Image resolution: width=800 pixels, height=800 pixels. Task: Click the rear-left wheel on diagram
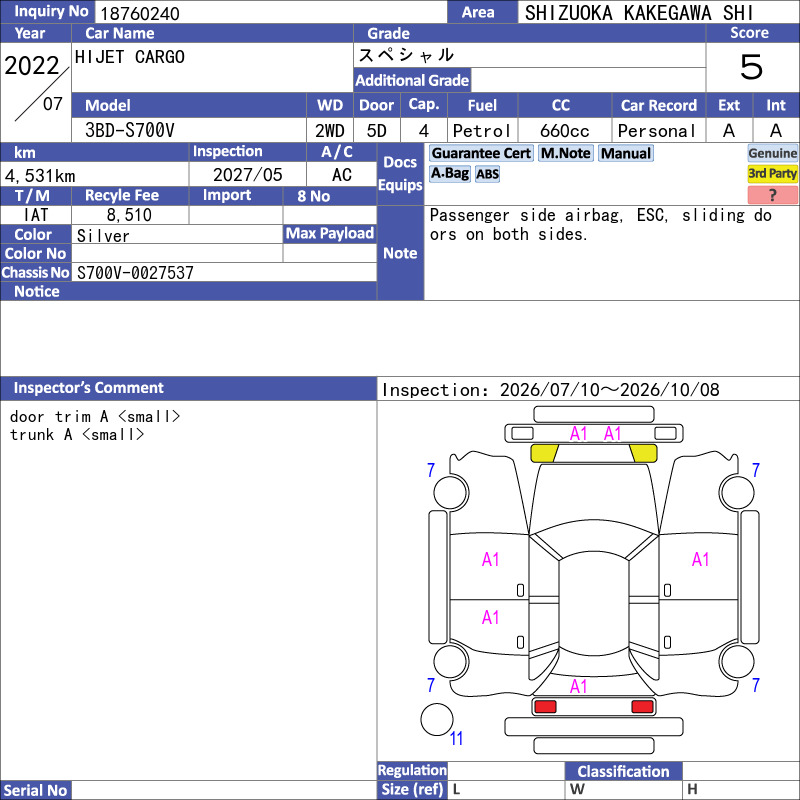(451, 661)
